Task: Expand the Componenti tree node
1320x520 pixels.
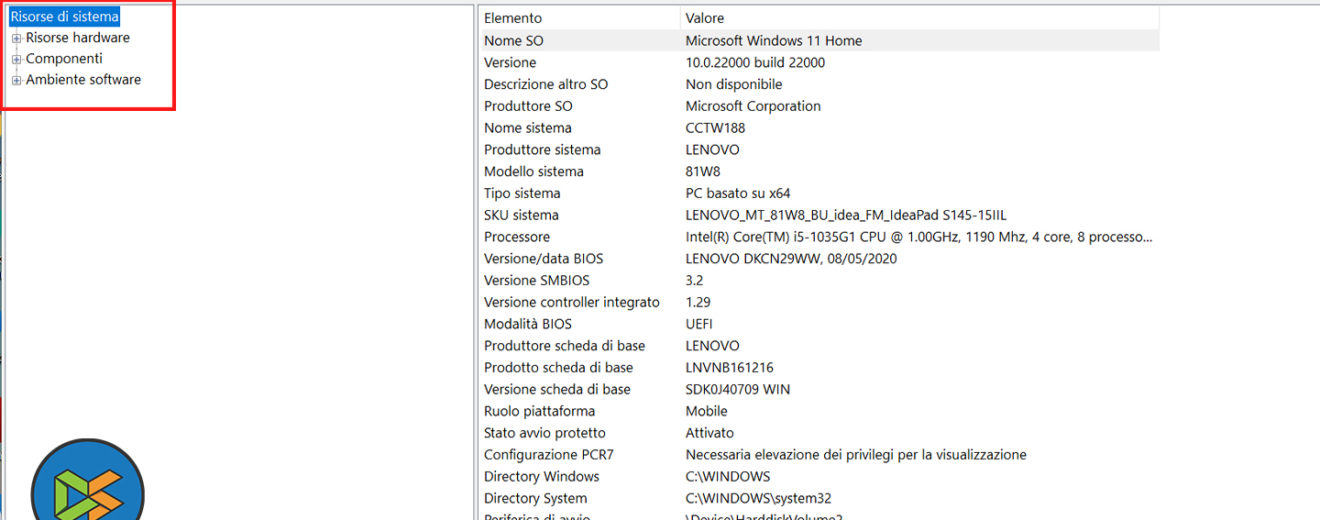Action: pyautogui.click(x=16, y=59)
